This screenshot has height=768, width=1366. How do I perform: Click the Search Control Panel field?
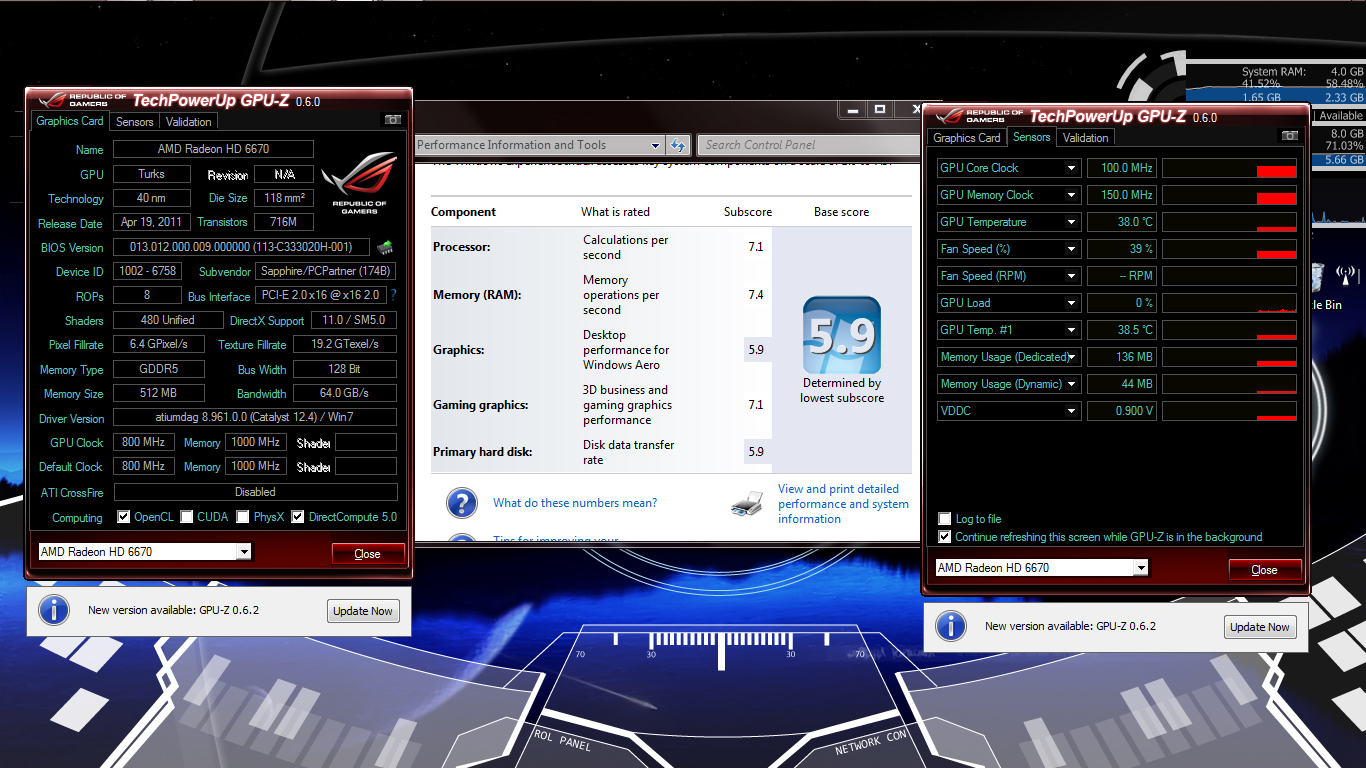point(807,145)
